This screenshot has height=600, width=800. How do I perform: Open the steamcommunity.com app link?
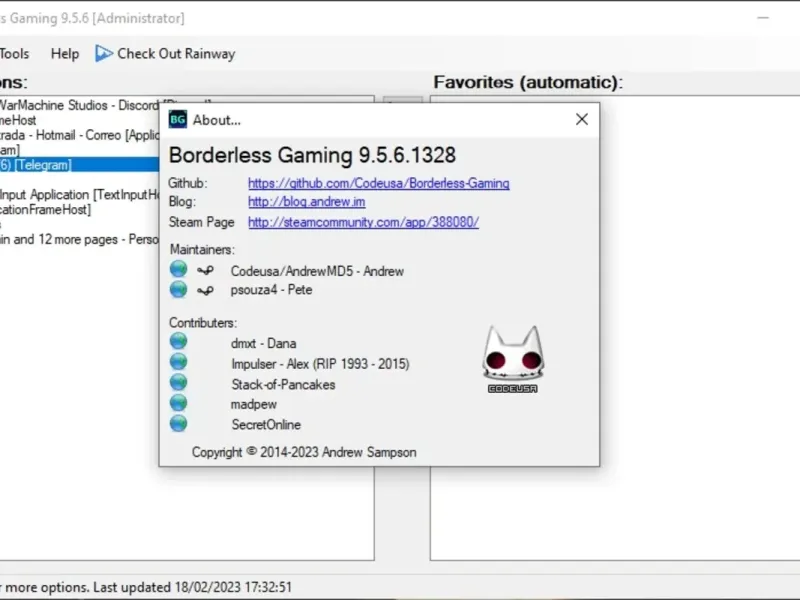point(363,222)
